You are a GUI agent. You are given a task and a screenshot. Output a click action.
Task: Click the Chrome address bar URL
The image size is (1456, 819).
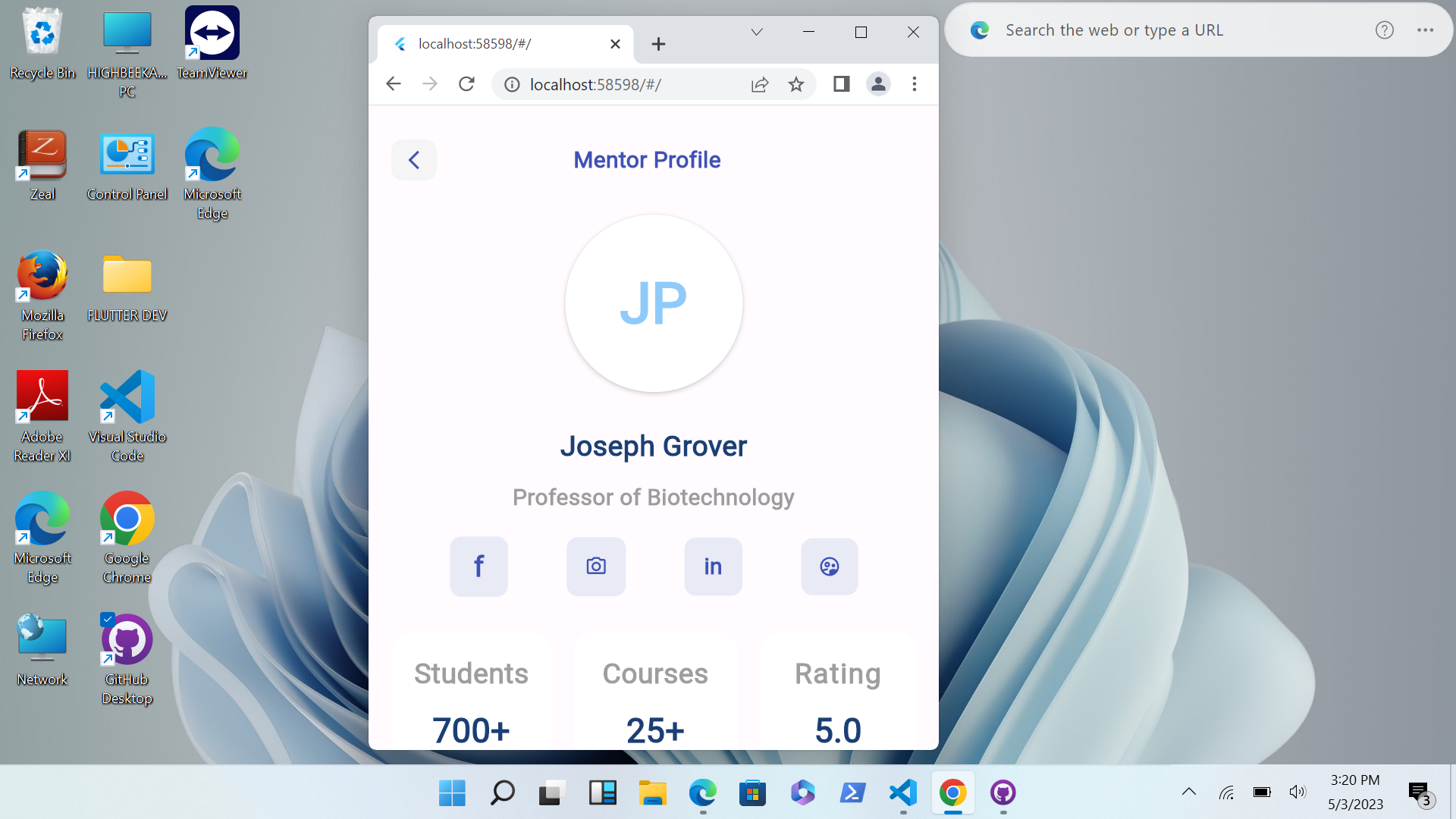[x=595, y=84]
